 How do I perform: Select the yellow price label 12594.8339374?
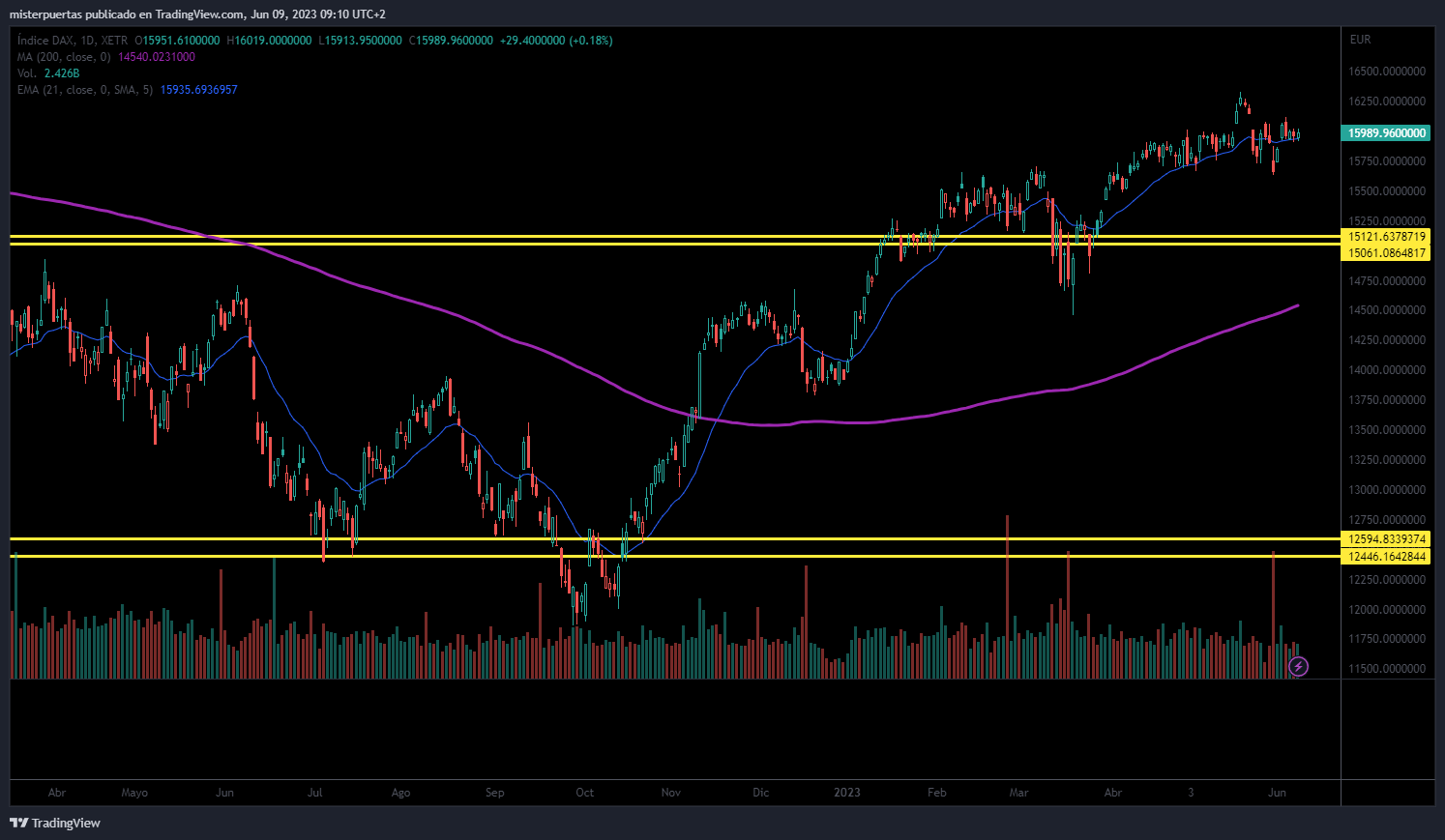click(1387, 539)
